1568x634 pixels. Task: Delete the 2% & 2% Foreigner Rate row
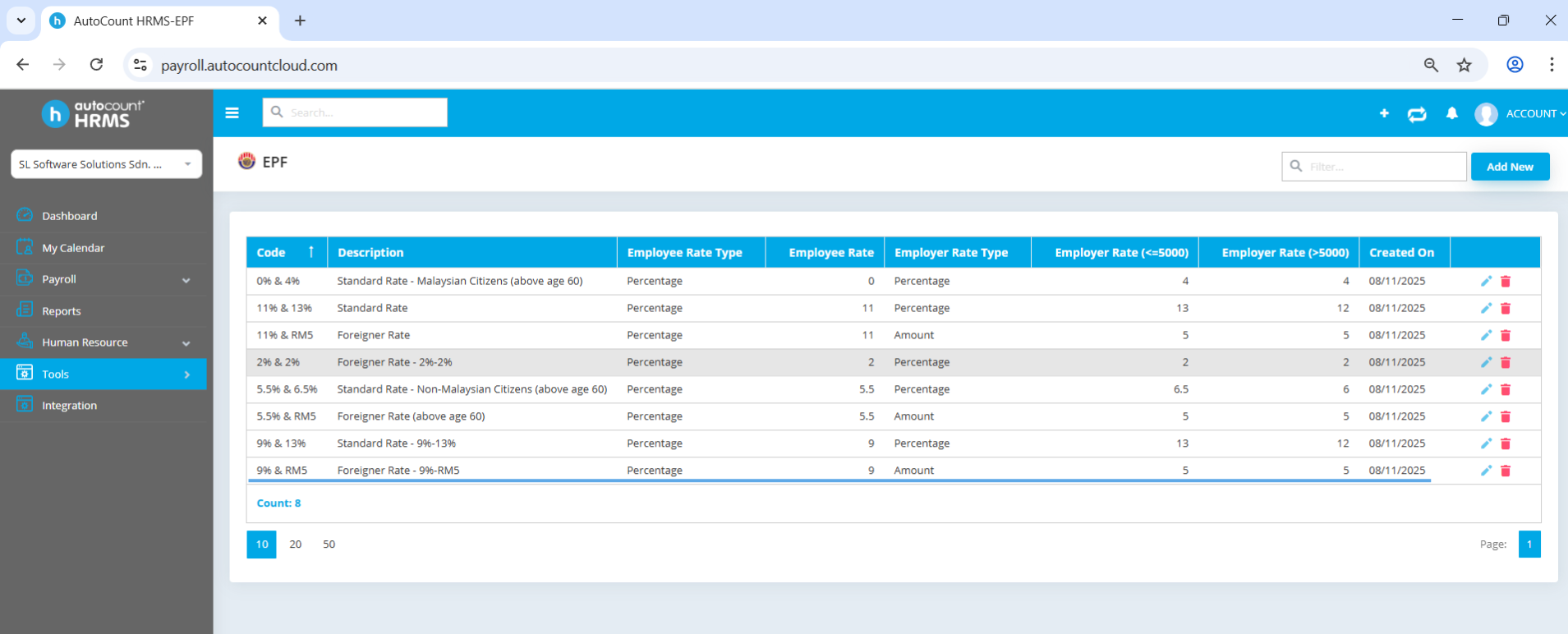tap(1506, 362)
